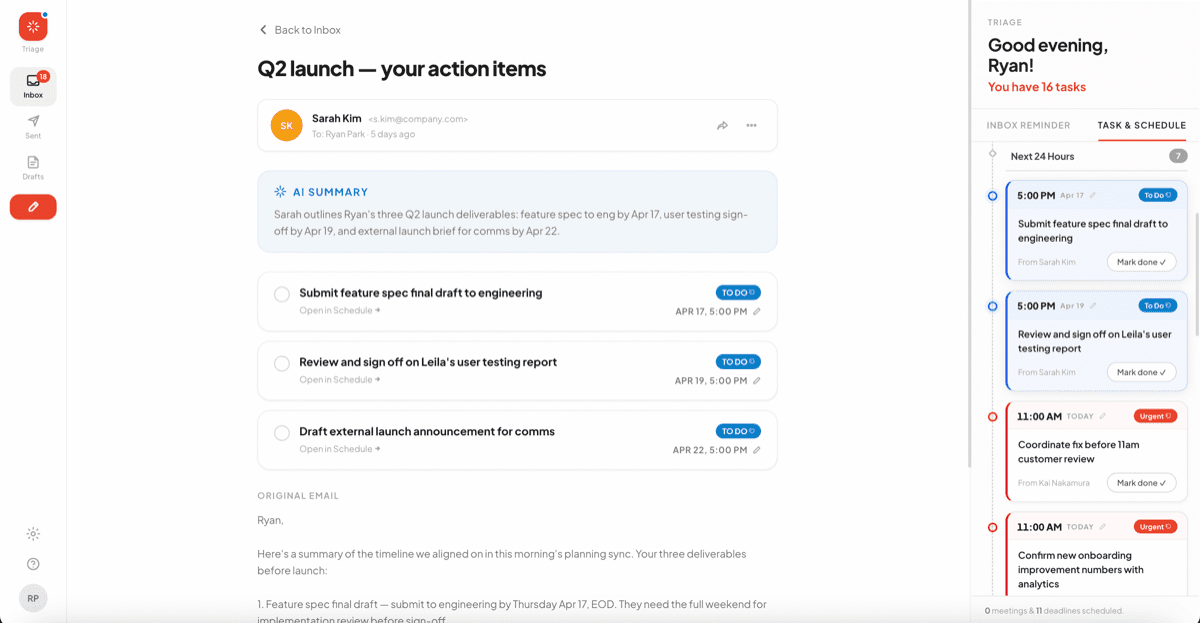The height and width of the screenshot is (623, 1200).
Task: Click Mark done on Coordinate fix task
Action: [x=1141, y=483]
